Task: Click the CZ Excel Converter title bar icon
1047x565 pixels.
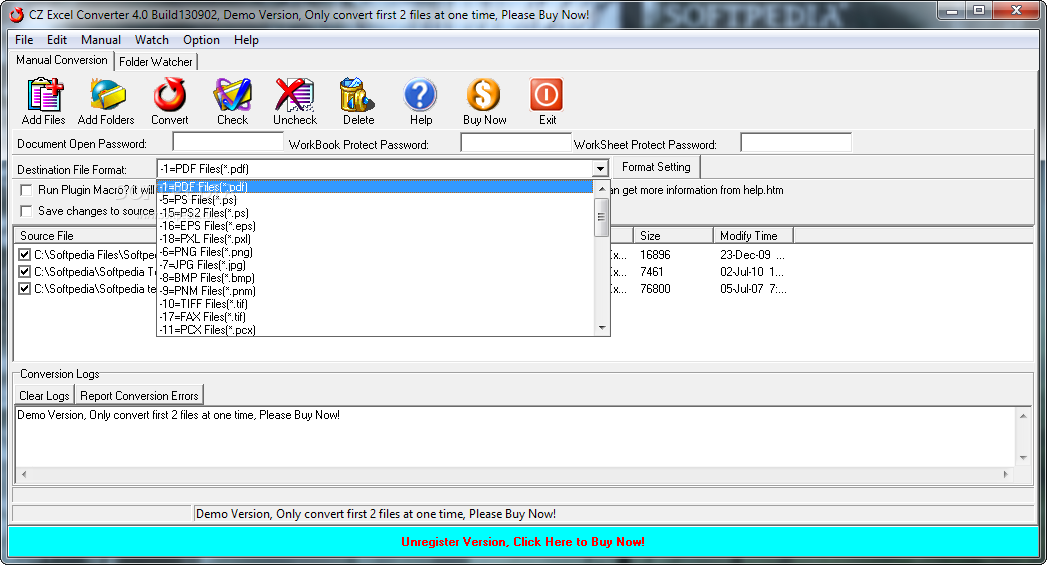Action: [16, 15]
